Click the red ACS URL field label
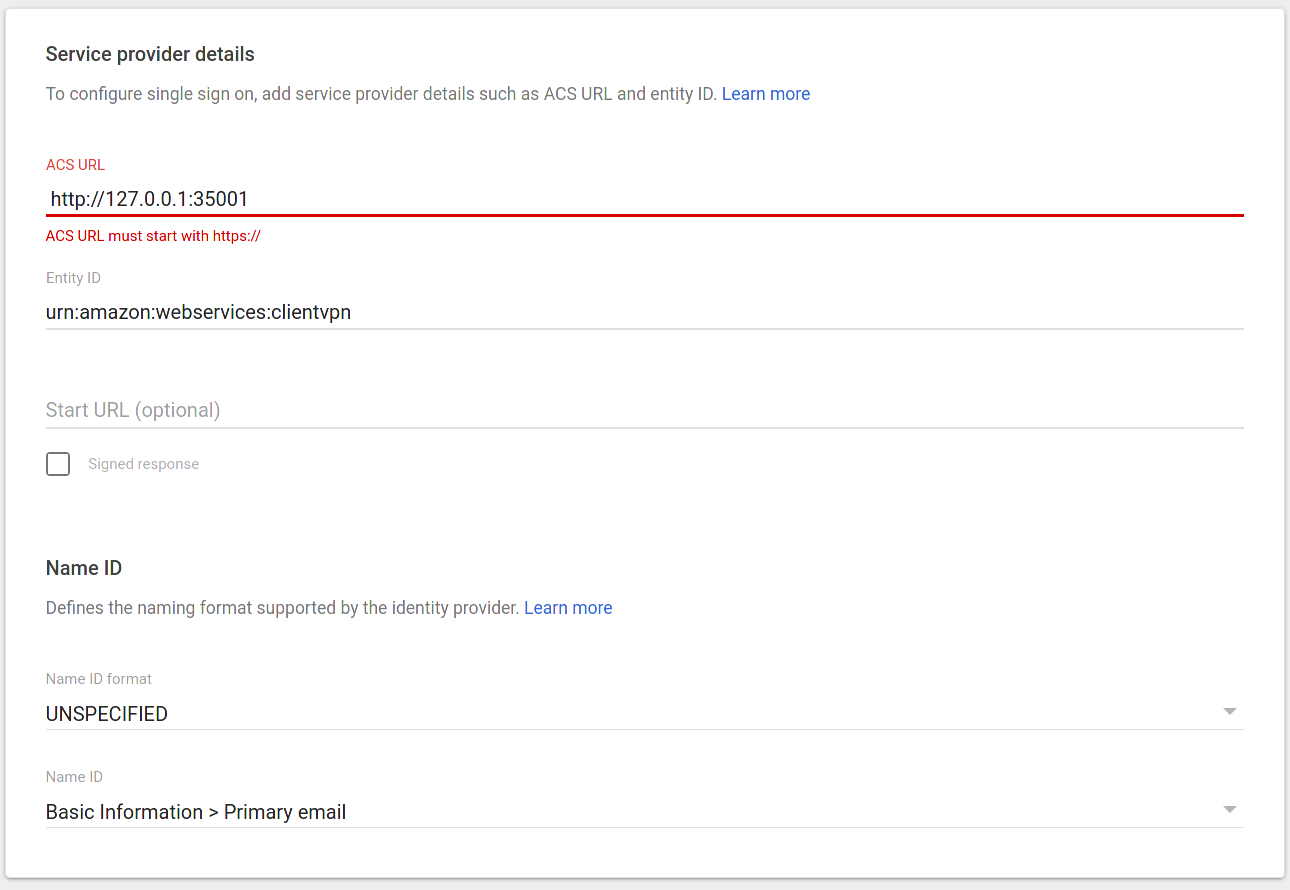This screenshot has width=1290, height=890. 75,165
